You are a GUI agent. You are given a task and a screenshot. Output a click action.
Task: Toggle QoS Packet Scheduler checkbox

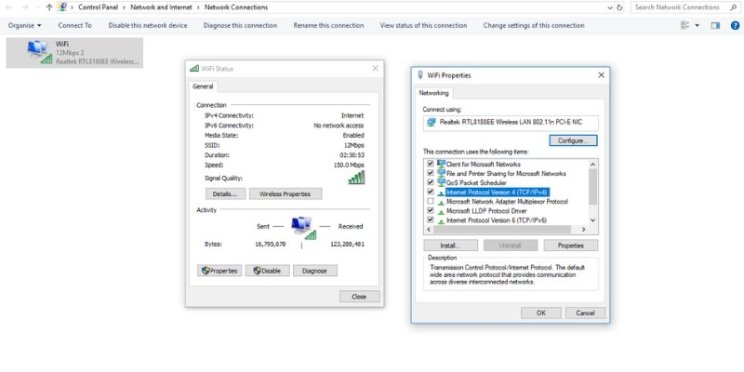431,182
